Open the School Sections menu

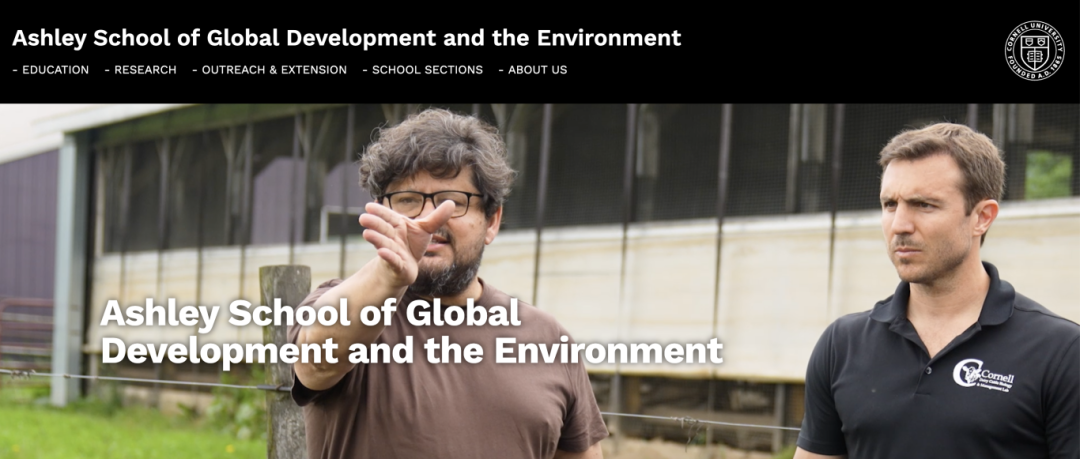pos(427,70)
